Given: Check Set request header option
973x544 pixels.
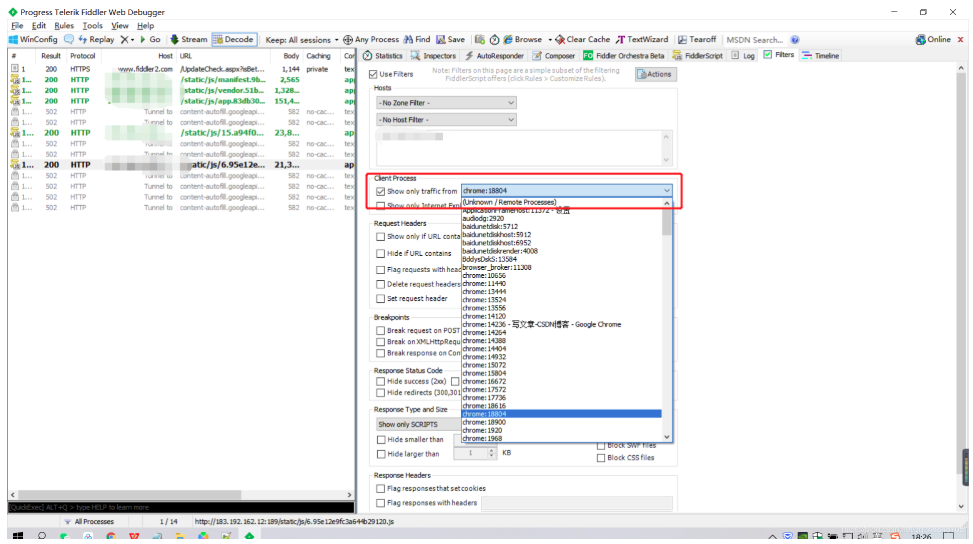Looking at the screenshot, I should [x=380, y=298].
